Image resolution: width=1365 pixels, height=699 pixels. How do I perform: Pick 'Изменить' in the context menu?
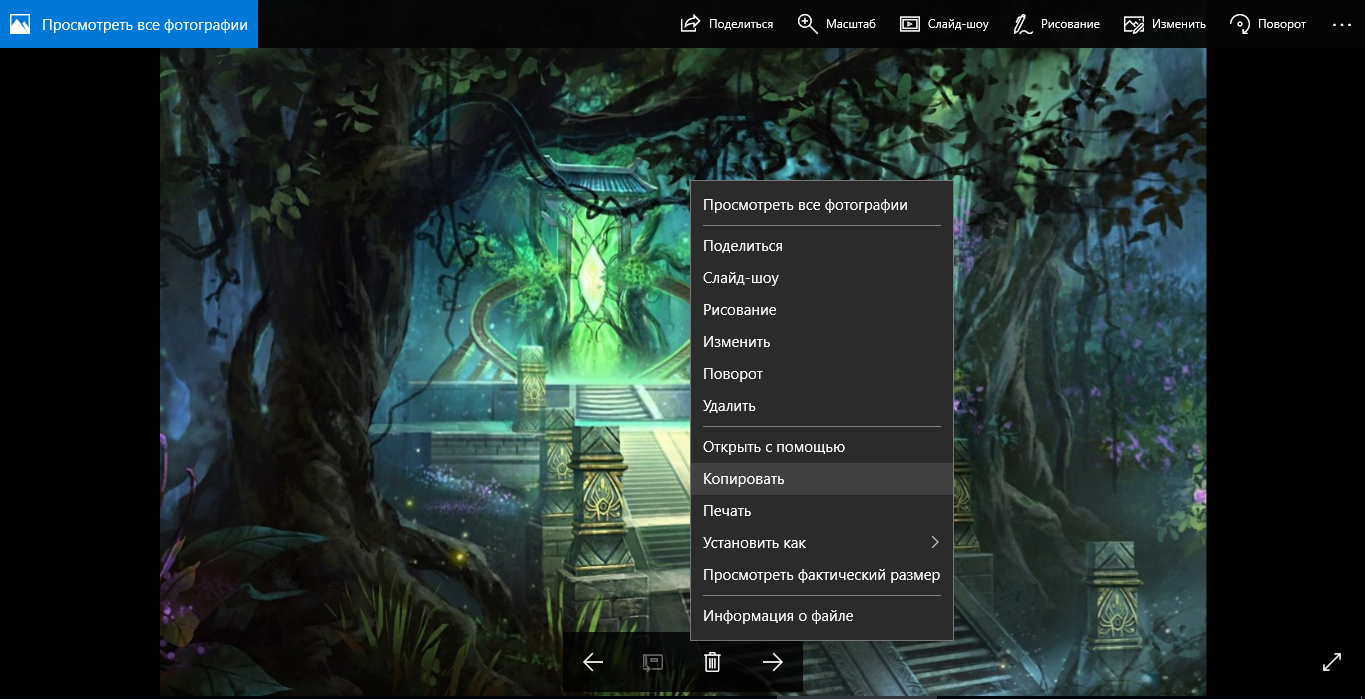tap(822, 342)
